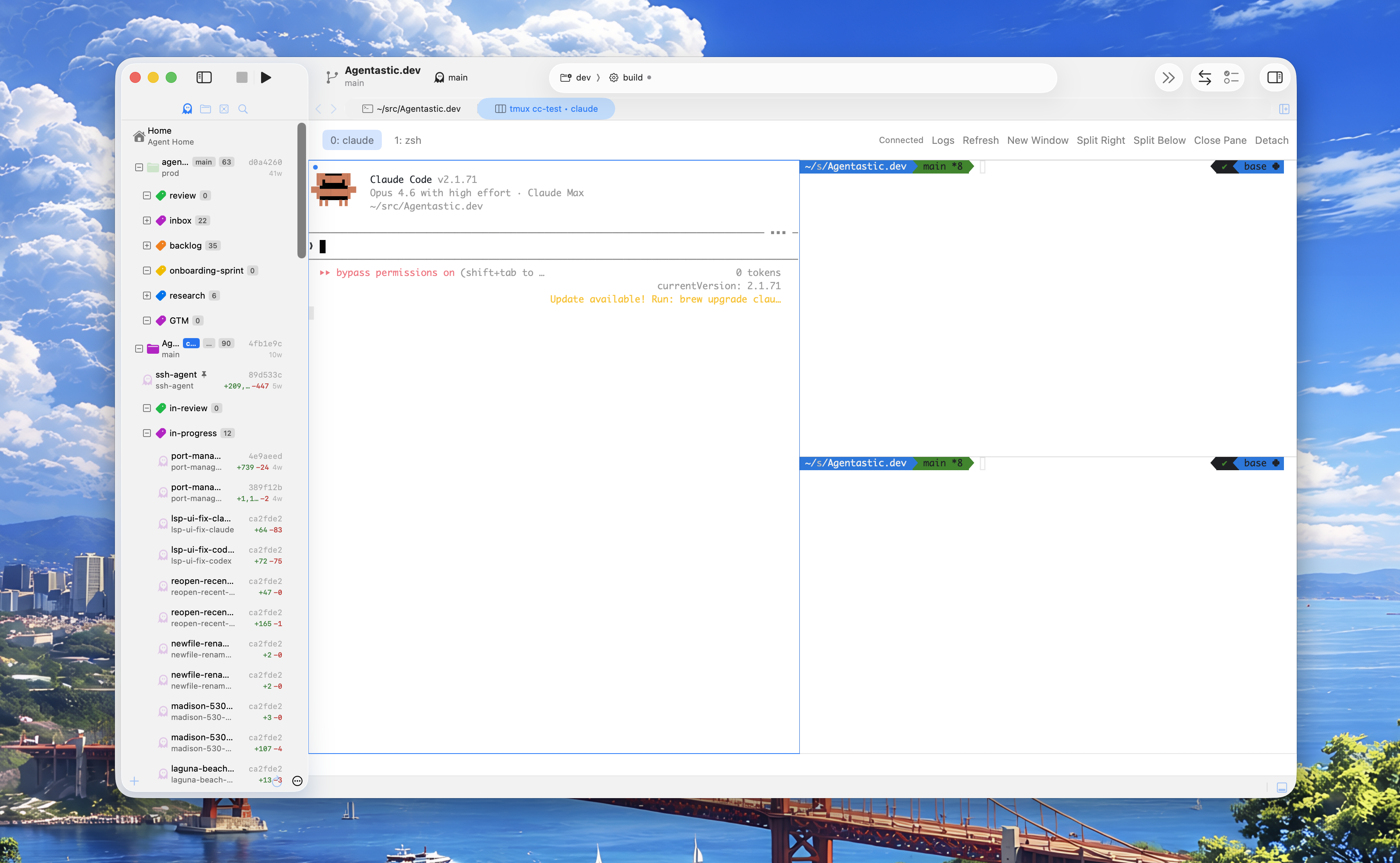
Task: Click the plus icon at sidebar bottom
Action: point(135,781)
